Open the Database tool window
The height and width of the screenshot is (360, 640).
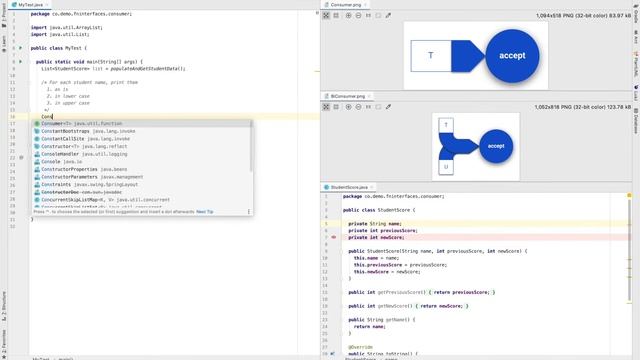[x=636, y=121]
